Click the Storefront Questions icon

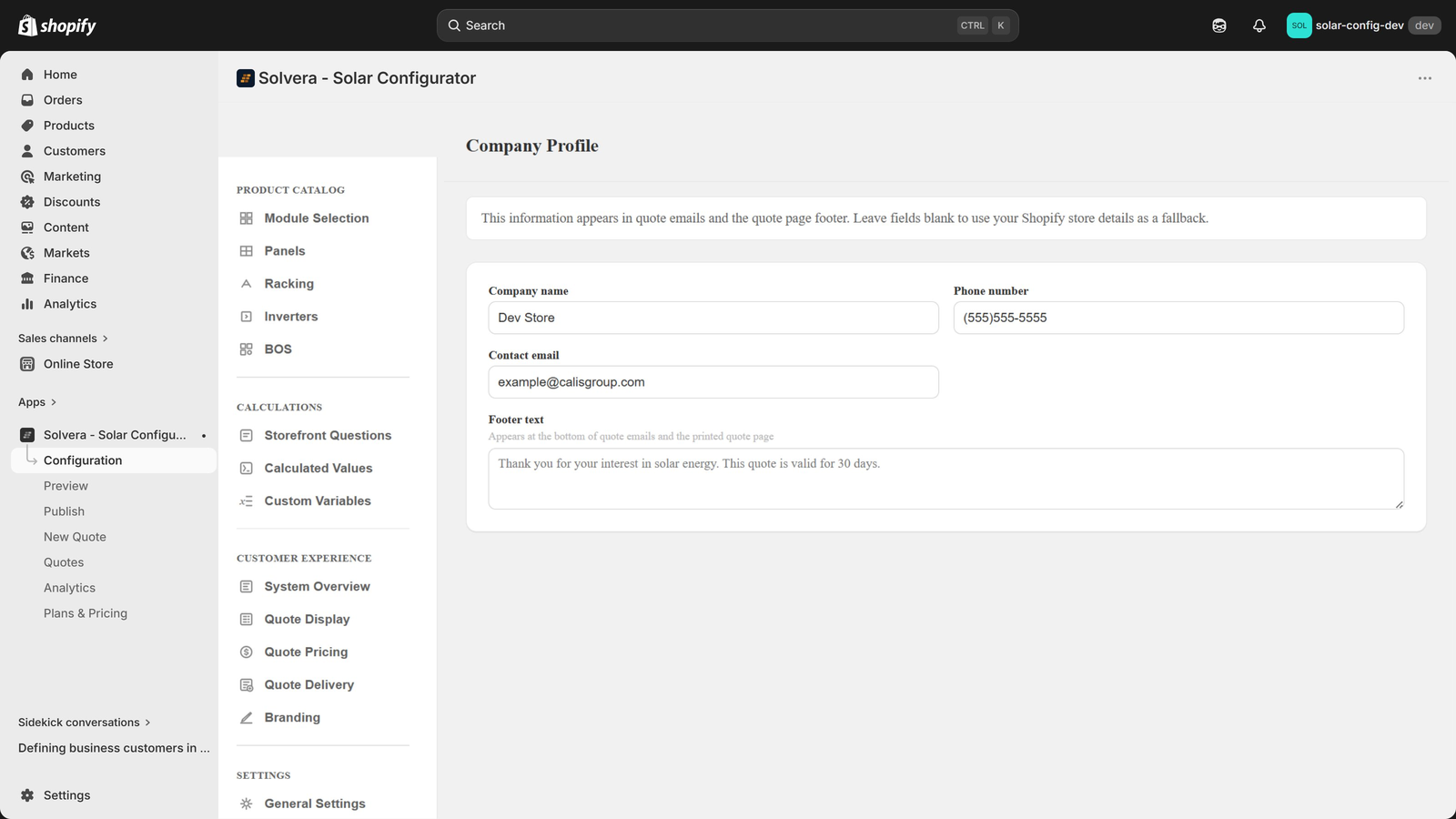[x=246, y=436]
